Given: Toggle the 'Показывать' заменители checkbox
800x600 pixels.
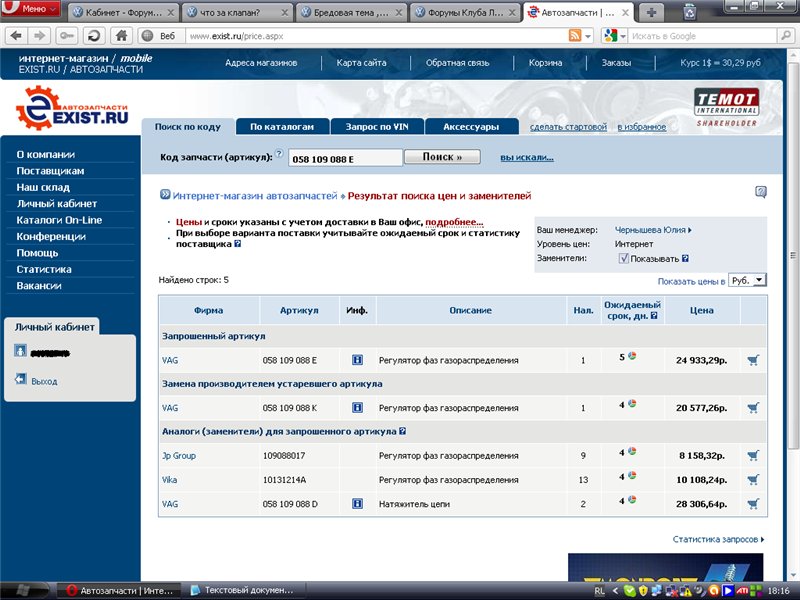Looking at the screenshot, I should coord(623,258).
